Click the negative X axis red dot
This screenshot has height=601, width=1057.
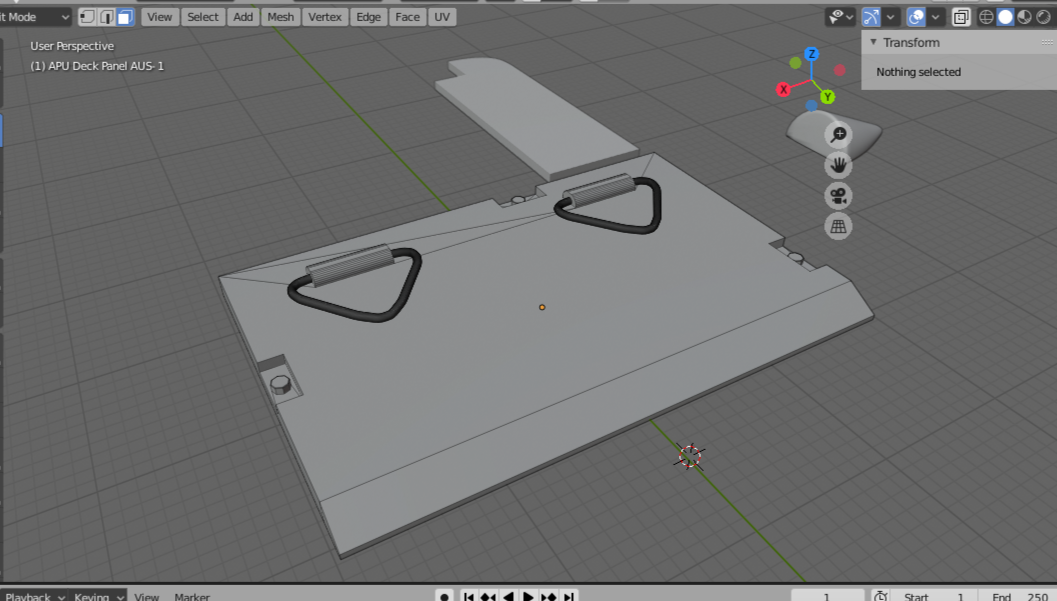point(839,69)
